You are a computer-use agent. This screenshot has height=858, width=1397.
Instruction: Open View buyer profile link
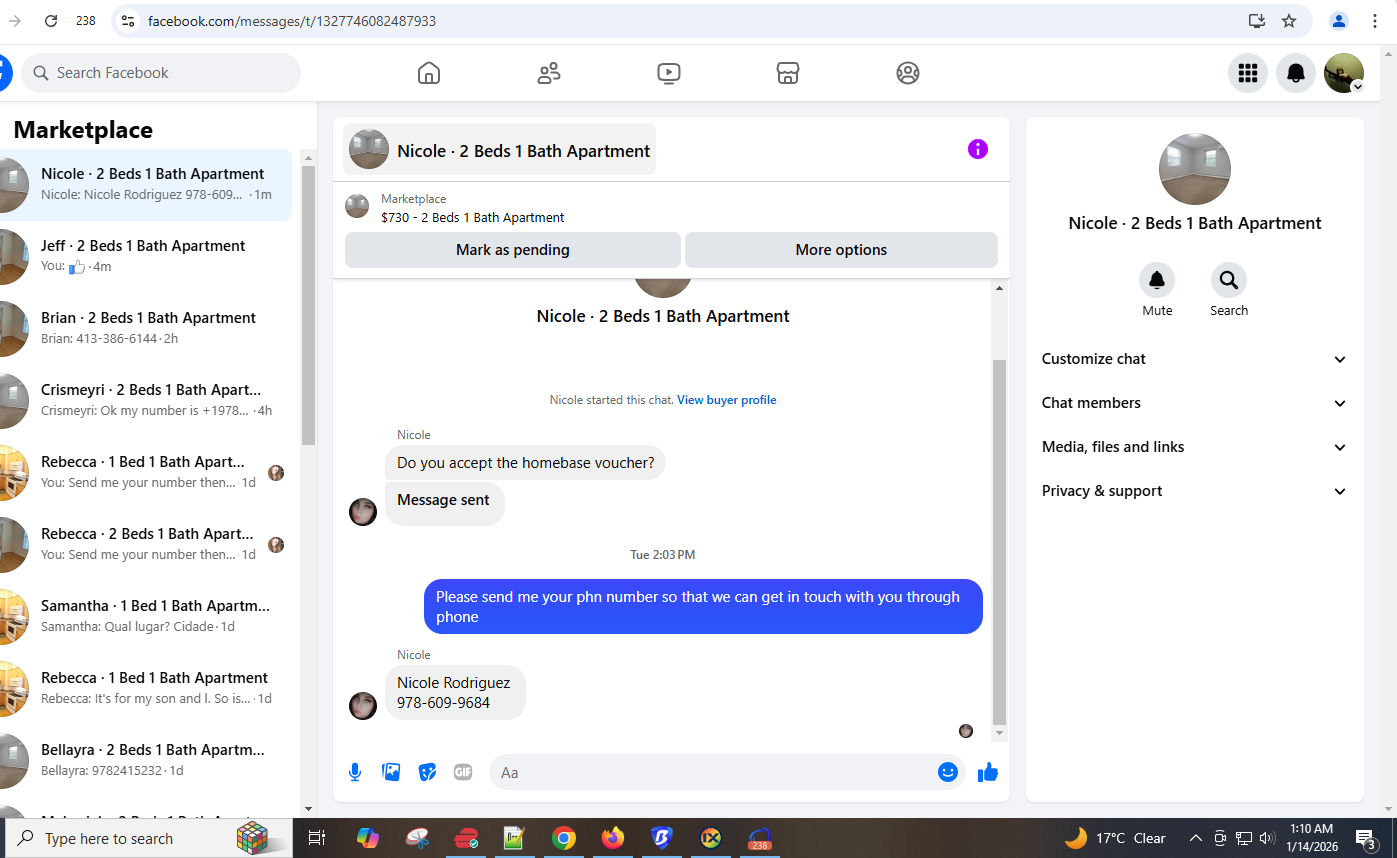coord(726,400)
